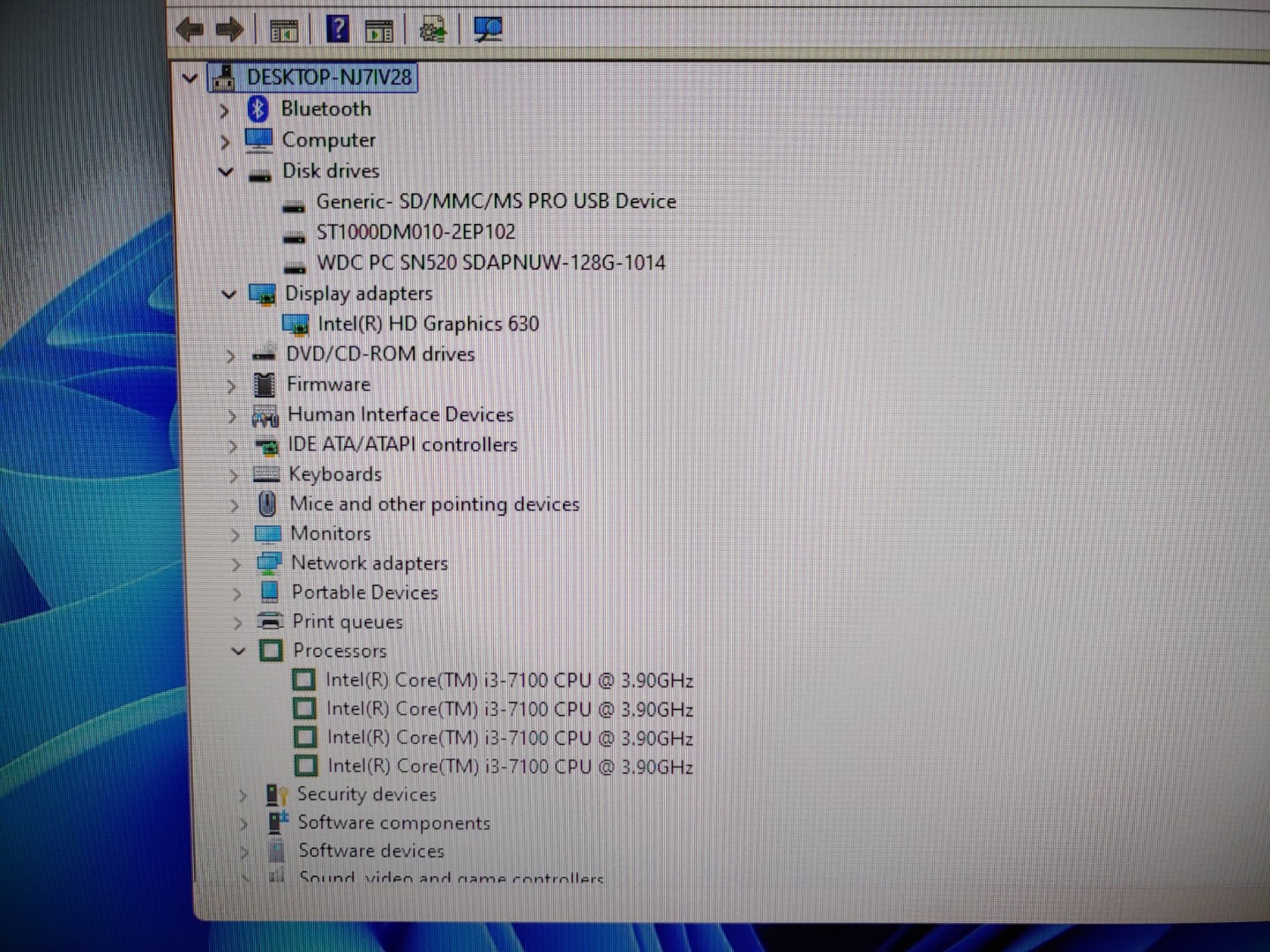Click the Back arrow in the toolbar
The image size is (1270, 952).
[x=189, y=30]
